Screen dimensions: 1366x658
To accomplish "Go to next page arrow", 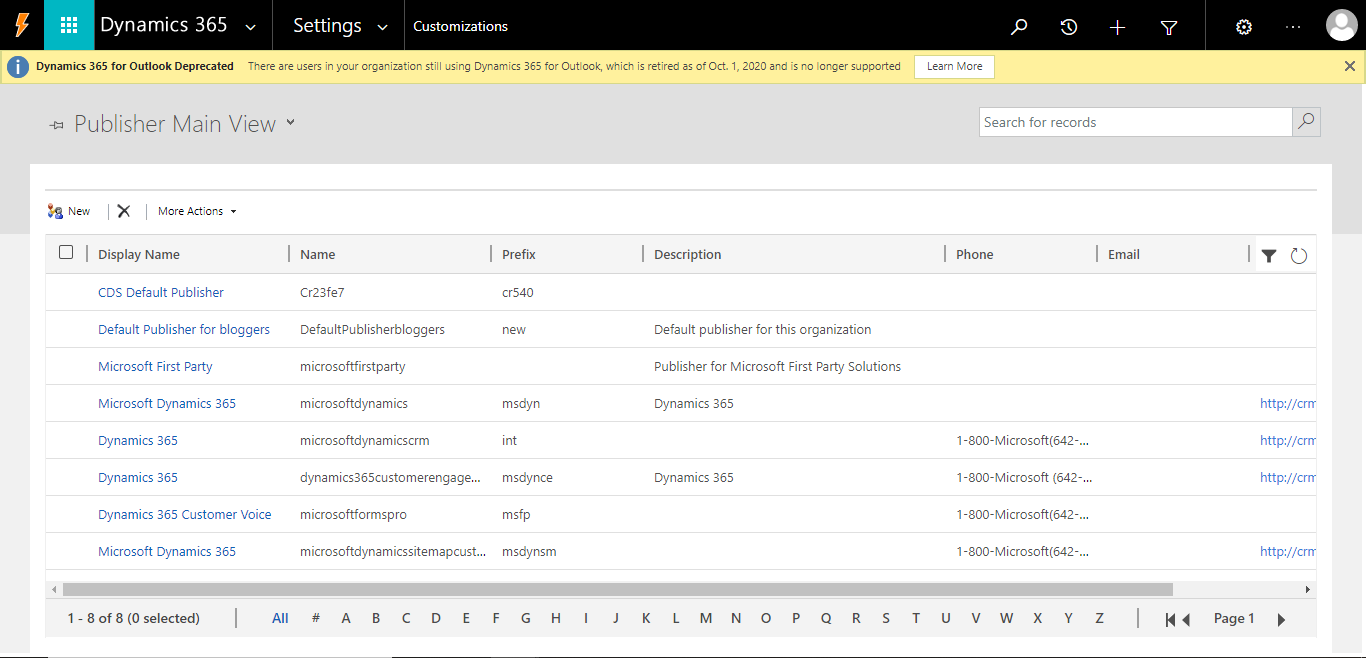I will pos(1281,620).
